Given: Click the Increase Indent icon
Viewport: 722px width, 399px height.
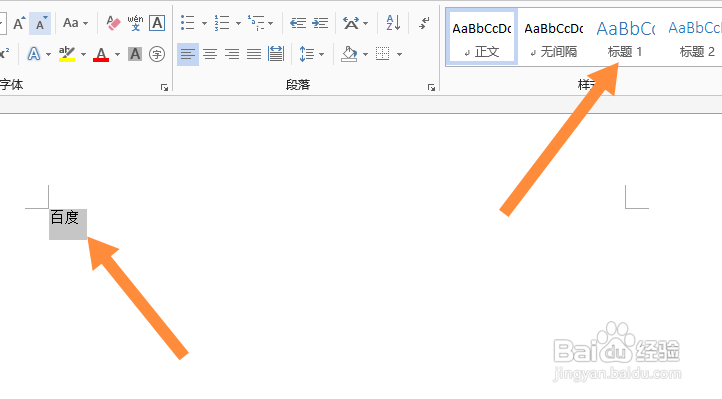Looking at the screenshot, I should (320, 23).
